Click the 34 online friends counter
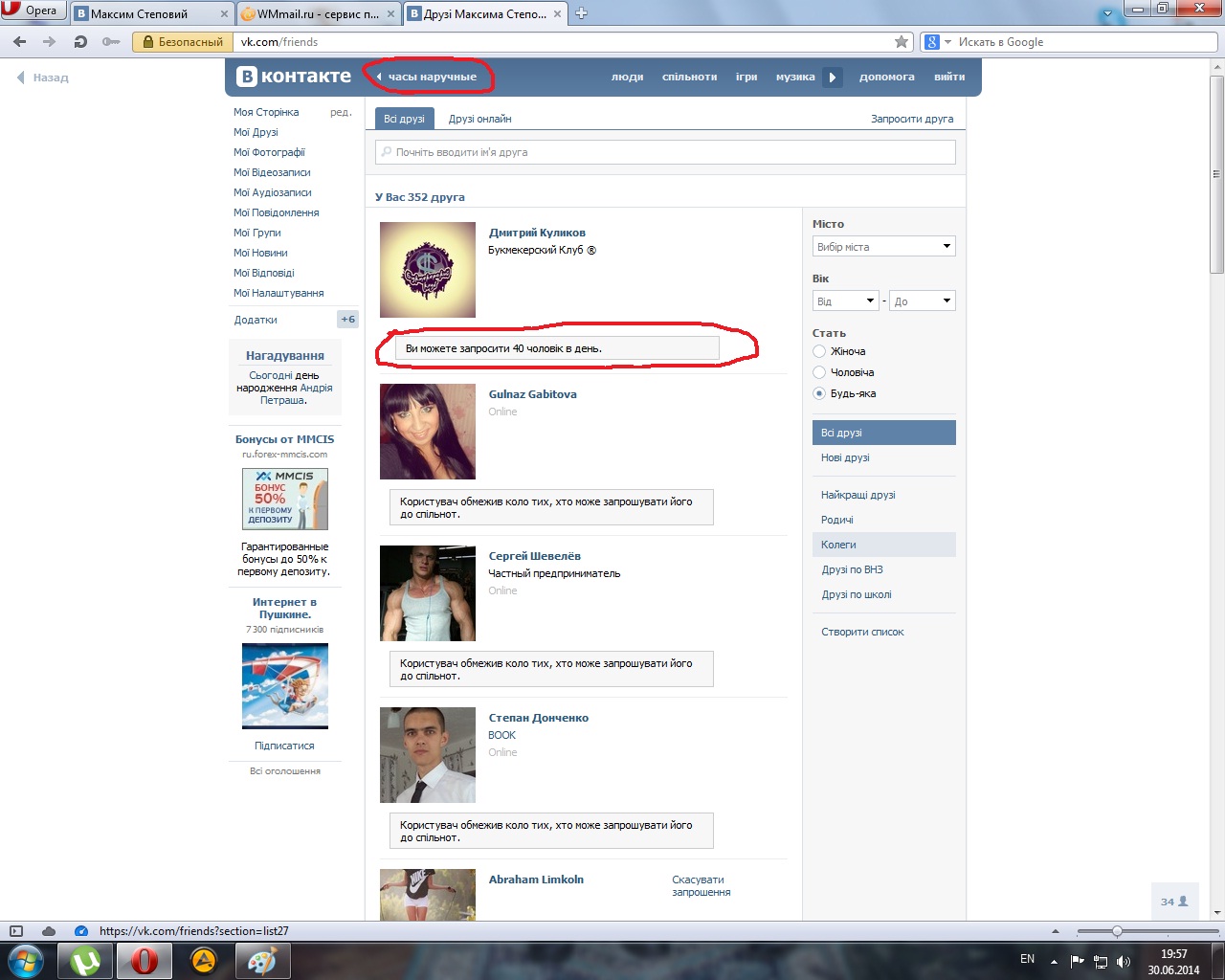This screenshot has width=1225, height=980. click(x=1174, y=902)
